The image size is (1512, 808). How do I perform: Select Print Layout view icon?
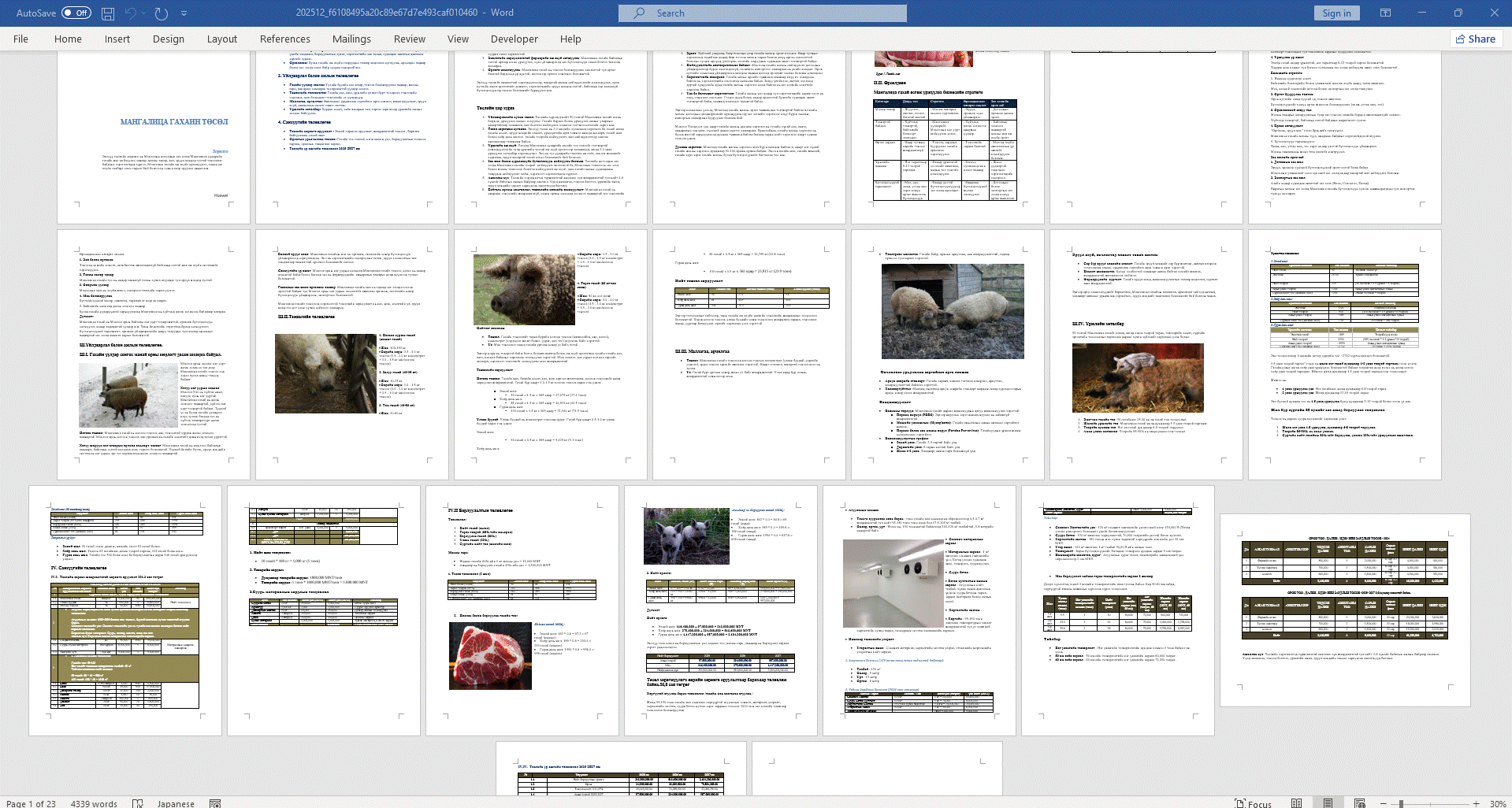pos(1328,803)
